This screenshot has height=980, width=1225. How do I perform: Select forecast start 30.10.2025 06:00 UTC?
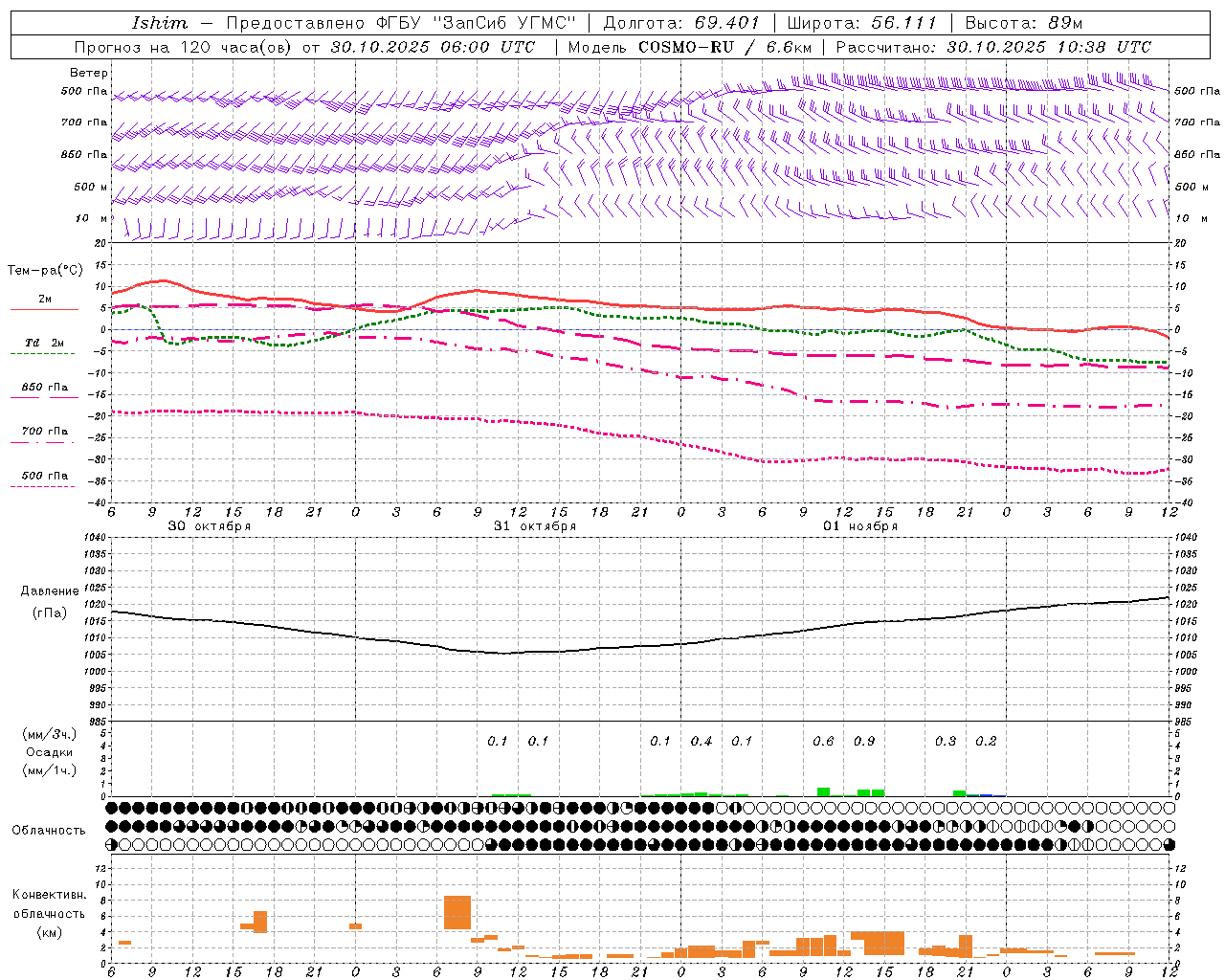click(x=433, y=47)
